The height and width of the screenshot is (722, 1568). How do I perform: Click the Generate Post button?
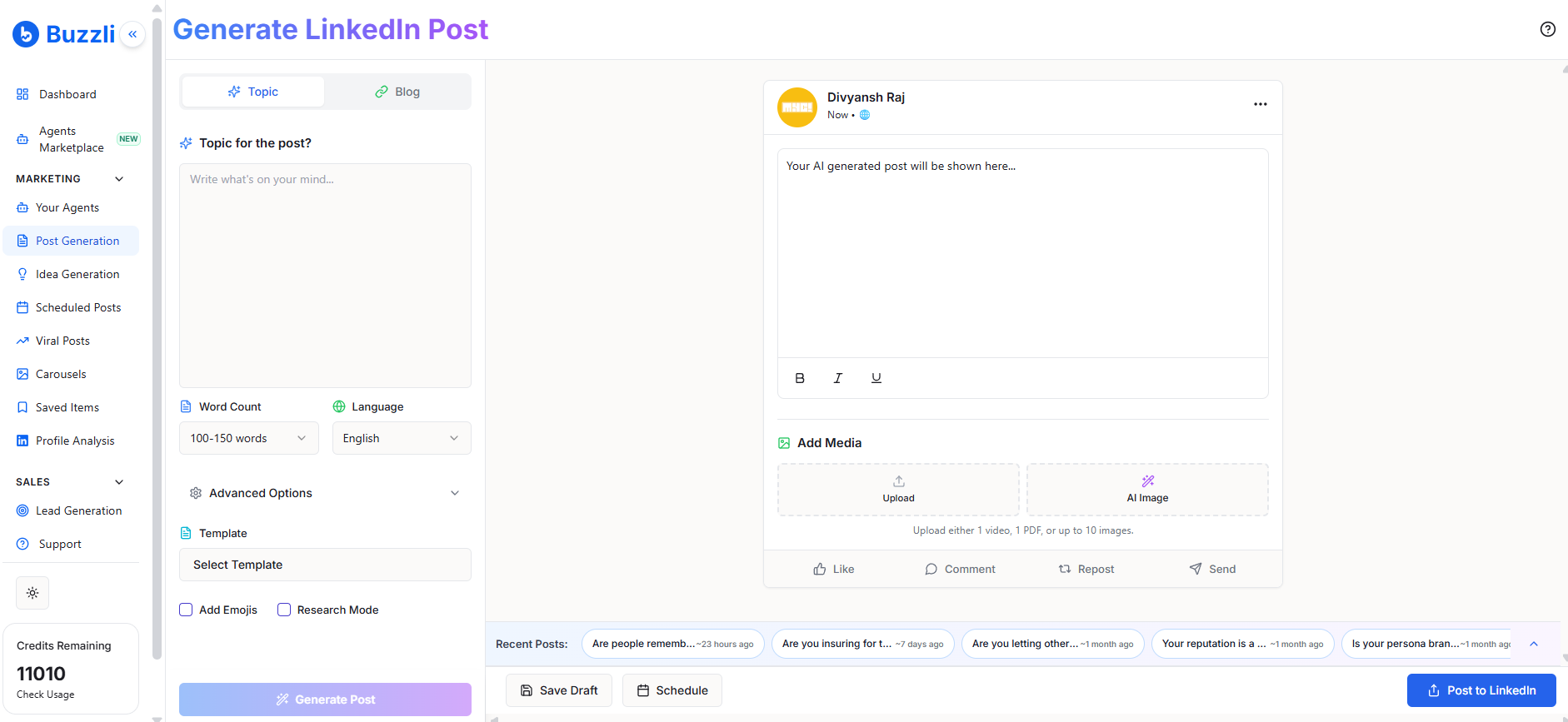click(325, 700)
